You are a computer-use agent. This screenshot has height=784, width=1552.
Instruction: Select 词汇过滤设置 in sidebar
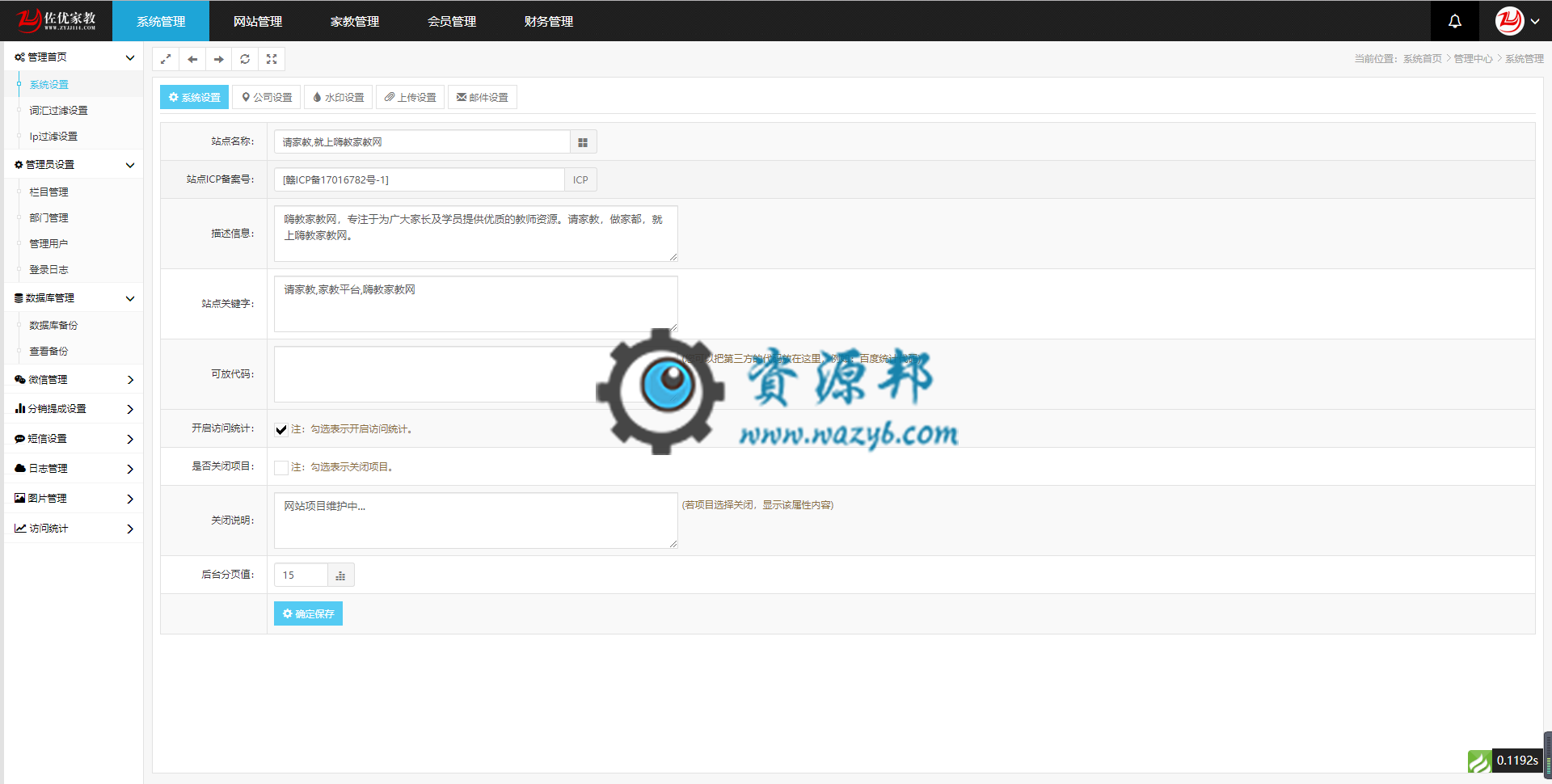(x=58, y=111)
